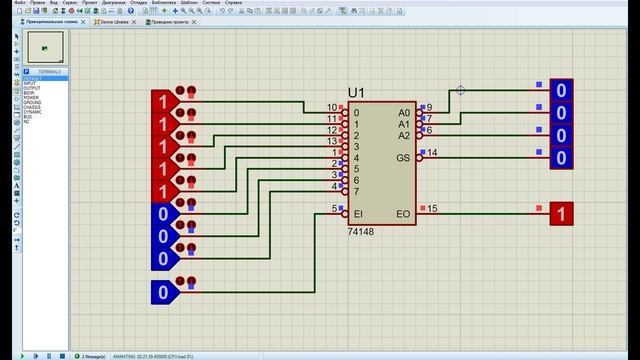This screenshot has width=640, height=360.
Task: Toggle logic state wired to input 6
Action: click(165, 236)
